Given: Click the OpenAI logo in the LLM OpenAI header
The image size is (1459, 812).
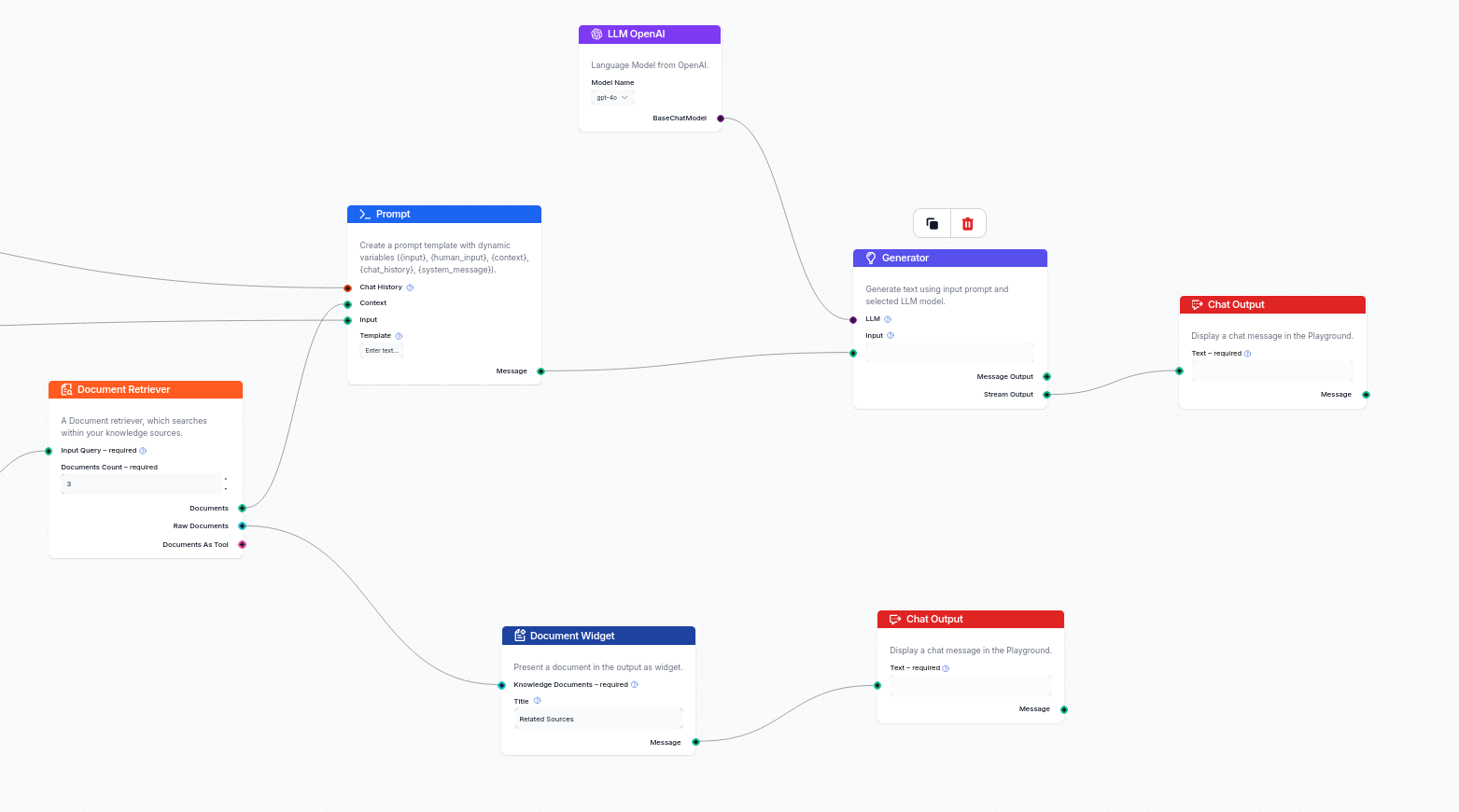Looking at the screenshot, I should coord(596,34).
